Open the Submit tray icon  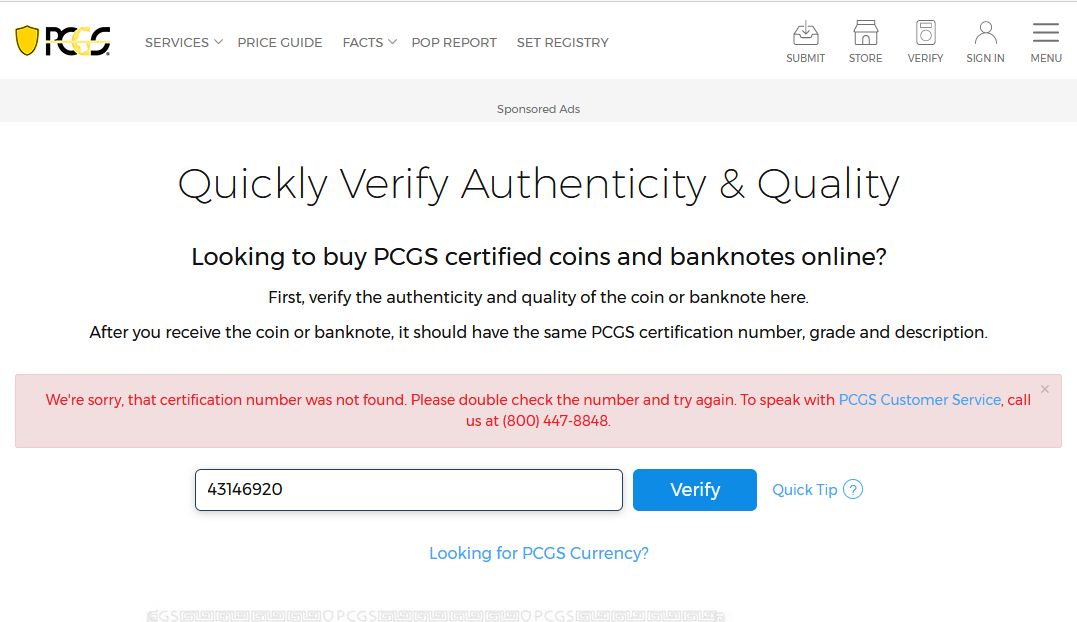click(x=805, y=34)
